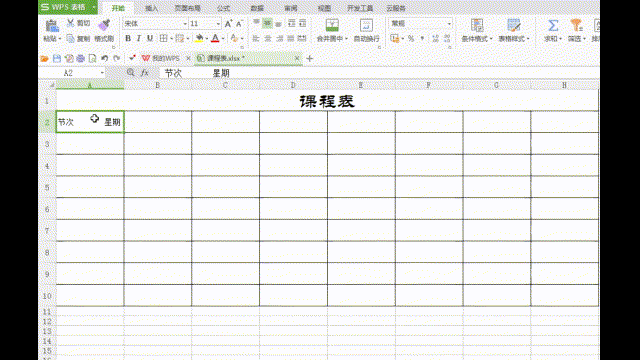Expand the Paste (粘贴) dropdown arrow
Screen dimensions: 640x360
point(60,39)
